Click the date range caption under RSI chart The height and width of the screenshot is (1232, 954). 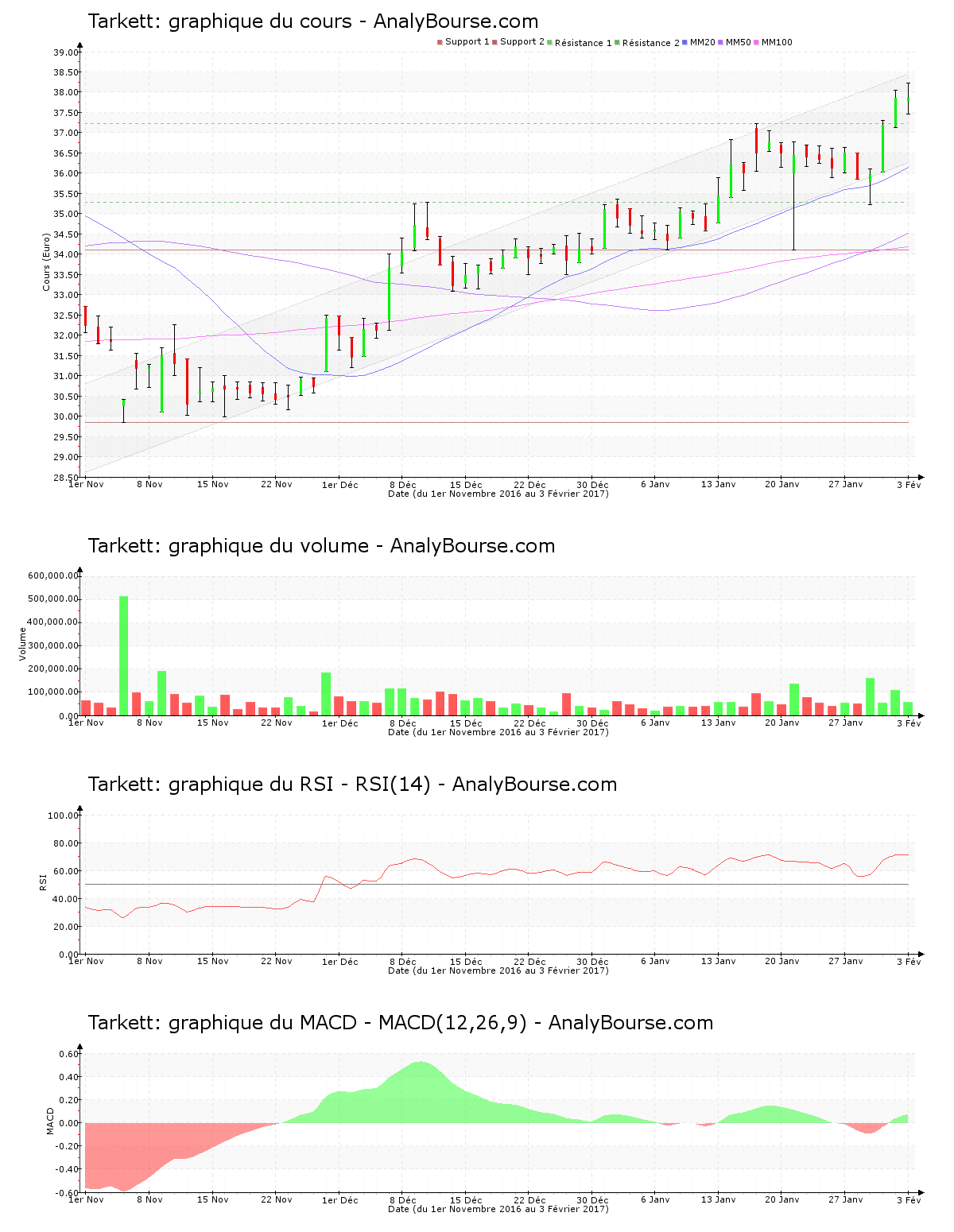(498, 970)
